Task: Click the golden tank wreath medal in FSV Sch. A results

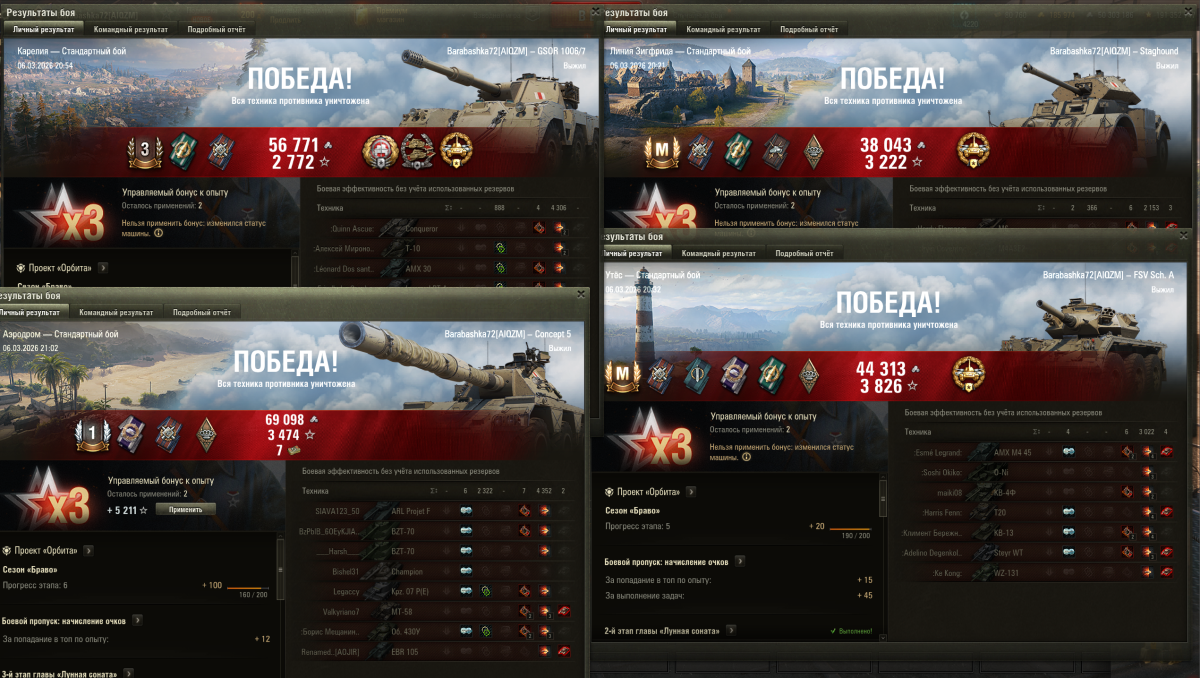Action: pyautogui.click(x=969, y=373)
